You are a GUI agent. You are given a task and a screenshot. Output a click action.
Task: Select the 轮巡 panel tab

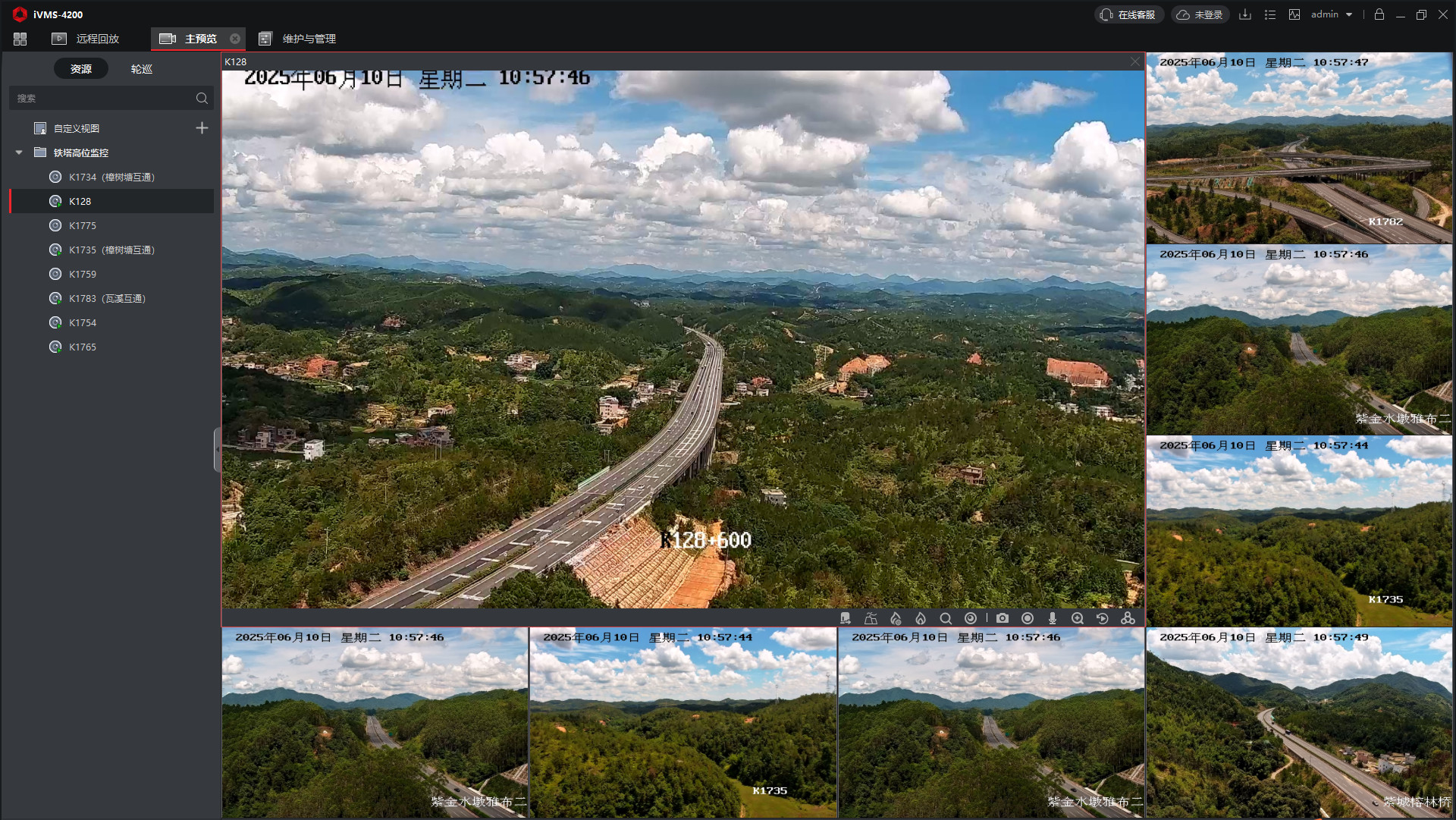(142, 69)
